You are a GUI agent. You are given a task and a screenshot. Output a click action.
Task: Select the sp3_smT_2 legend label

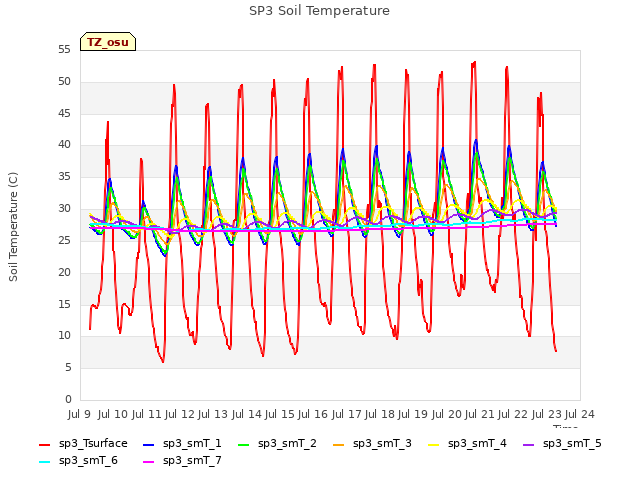(287, 444)
